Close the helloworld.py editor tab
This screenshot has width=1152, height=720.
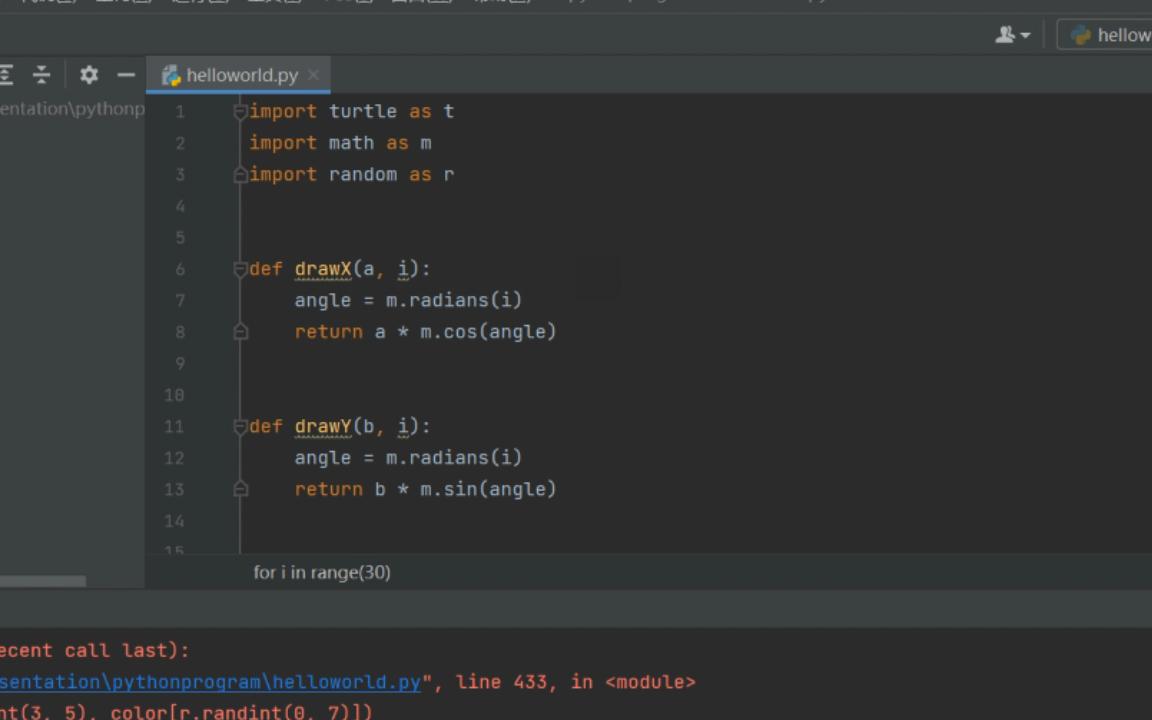[314, 74]
